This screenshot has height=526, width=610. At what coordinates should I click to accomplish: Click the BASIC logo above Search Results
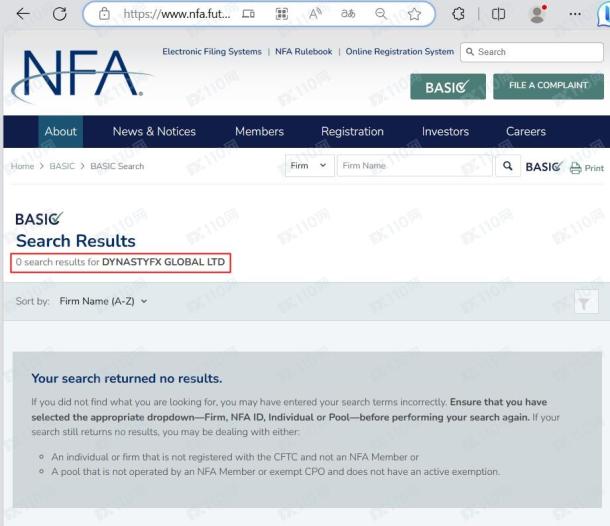click(x=39, y=219)
